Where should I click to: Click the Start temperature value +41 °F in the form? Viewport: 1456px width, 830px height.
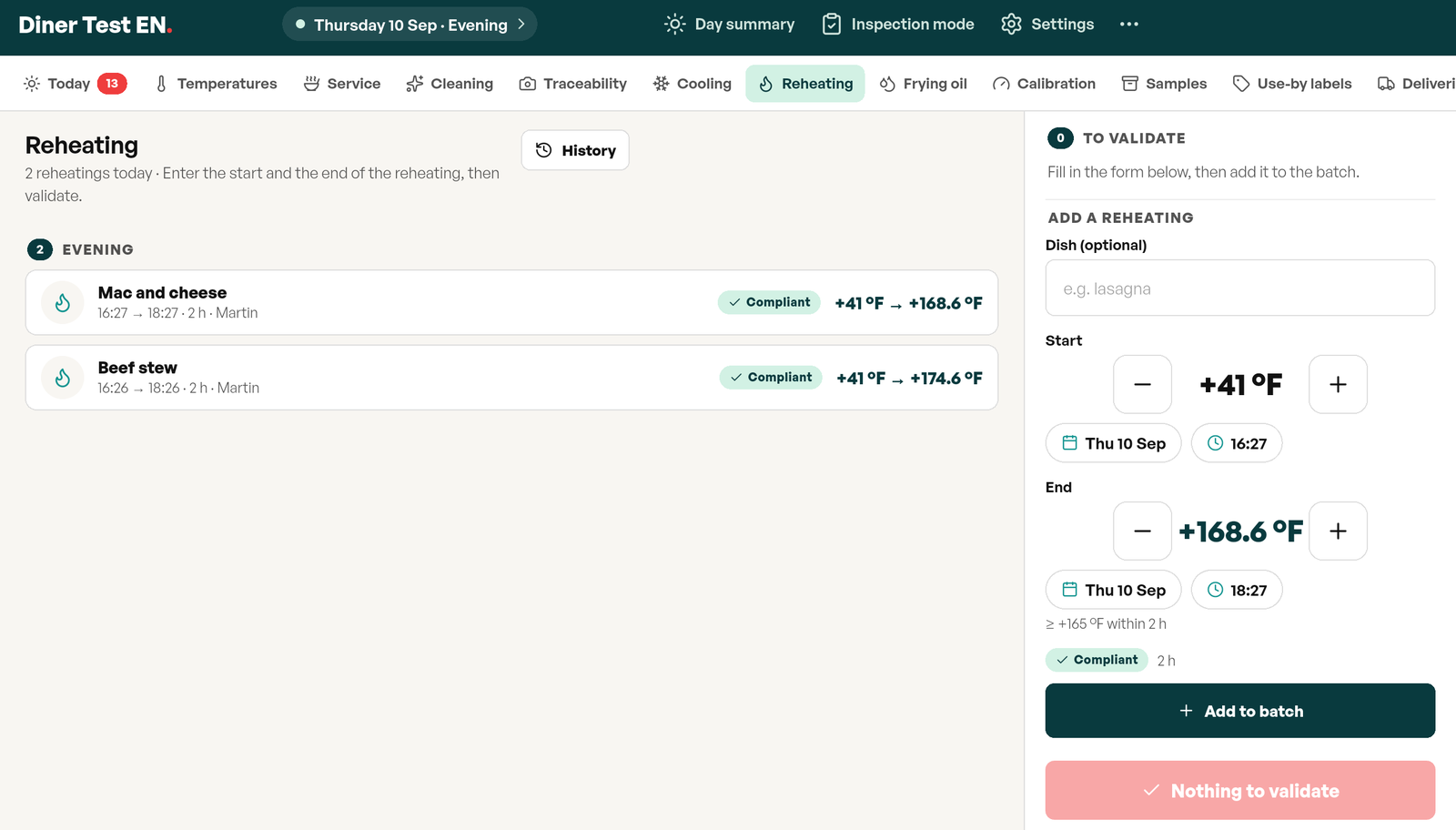[1240, 384]
